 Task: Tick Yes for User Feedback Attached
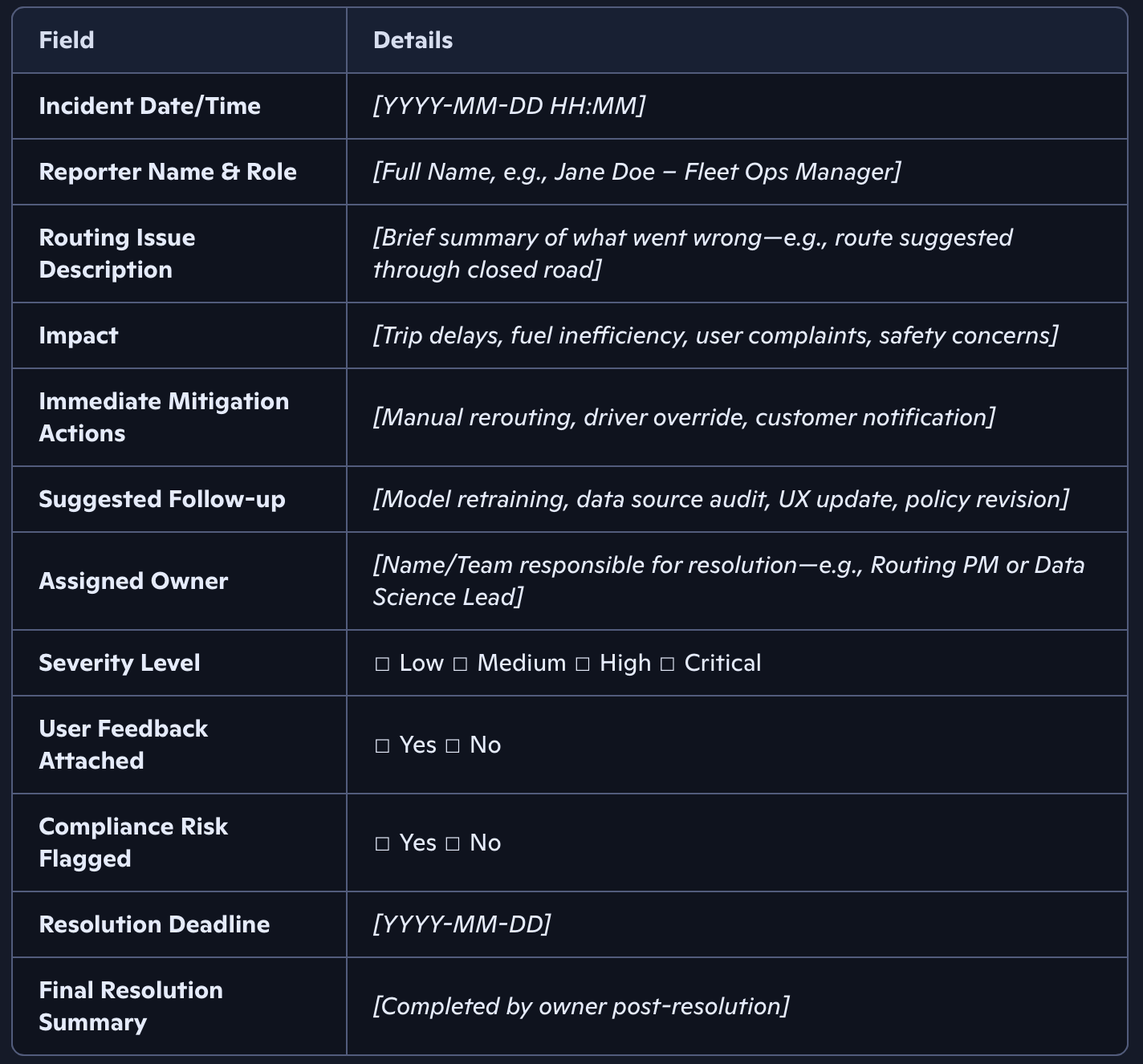pos(382,746)
